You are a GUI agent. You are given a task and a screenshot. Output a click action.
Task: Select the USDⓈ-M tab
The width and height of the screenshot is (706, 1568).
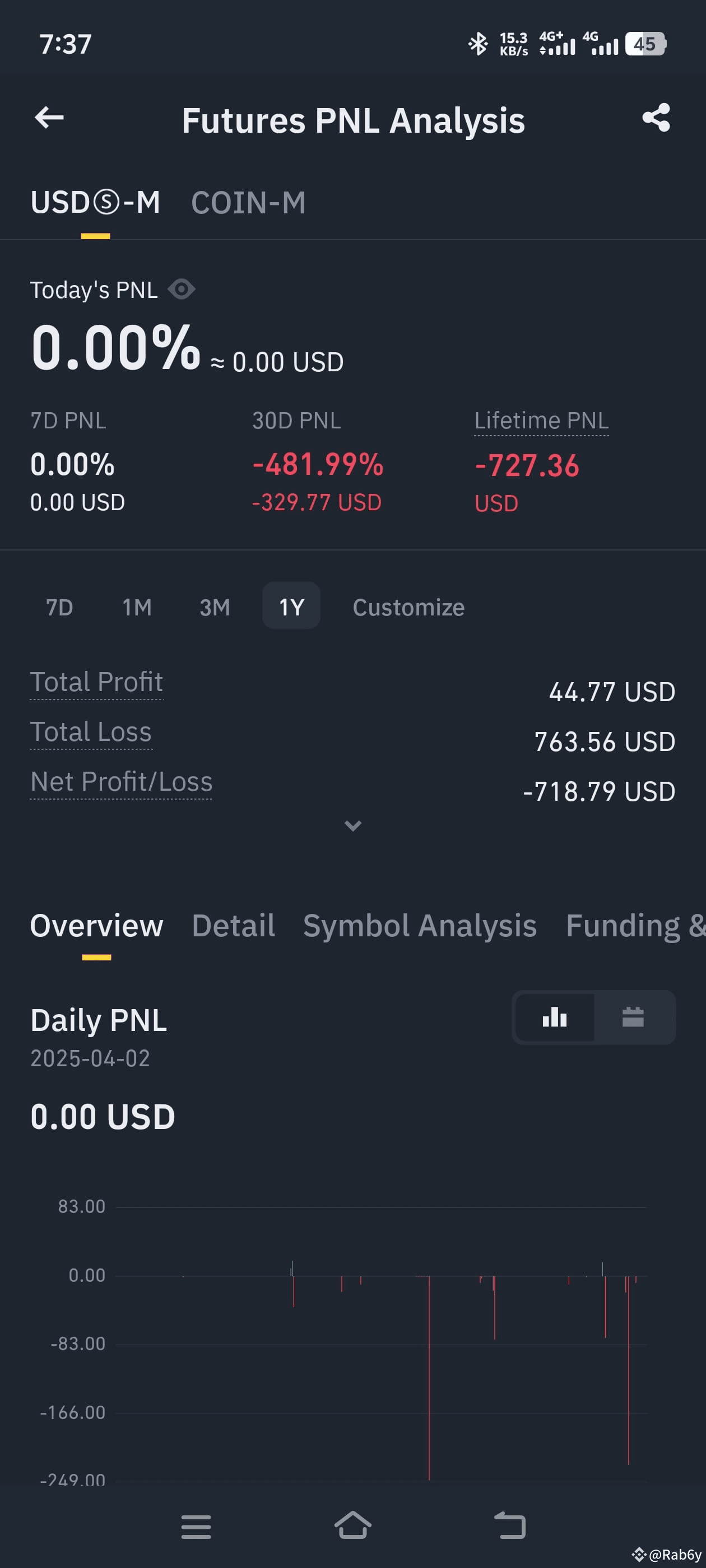coord(96,203)
